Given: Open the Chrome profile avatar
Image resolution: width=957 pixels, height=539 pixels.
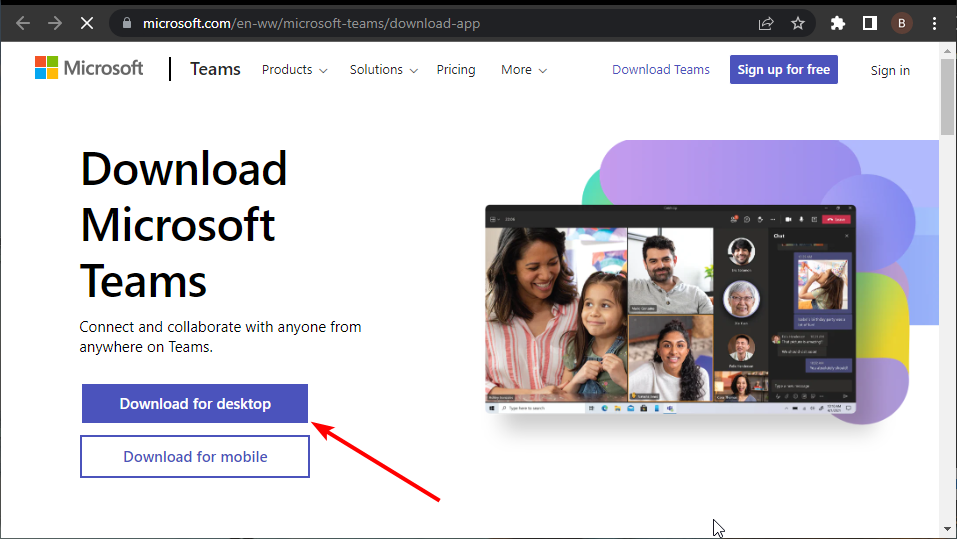Looking at the screenshot, I should [x=902, y=23].
